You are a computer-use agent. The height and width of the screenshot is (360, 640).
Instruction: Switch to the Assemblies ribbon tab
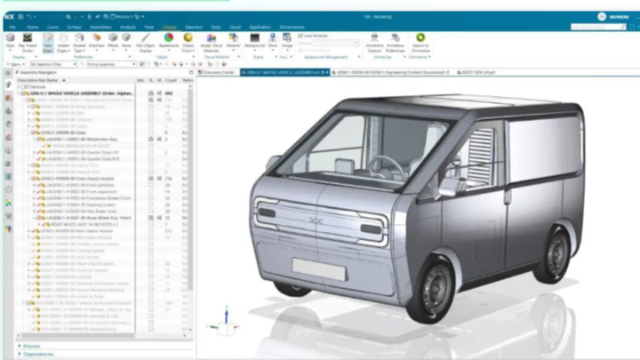tap(100, 27)
